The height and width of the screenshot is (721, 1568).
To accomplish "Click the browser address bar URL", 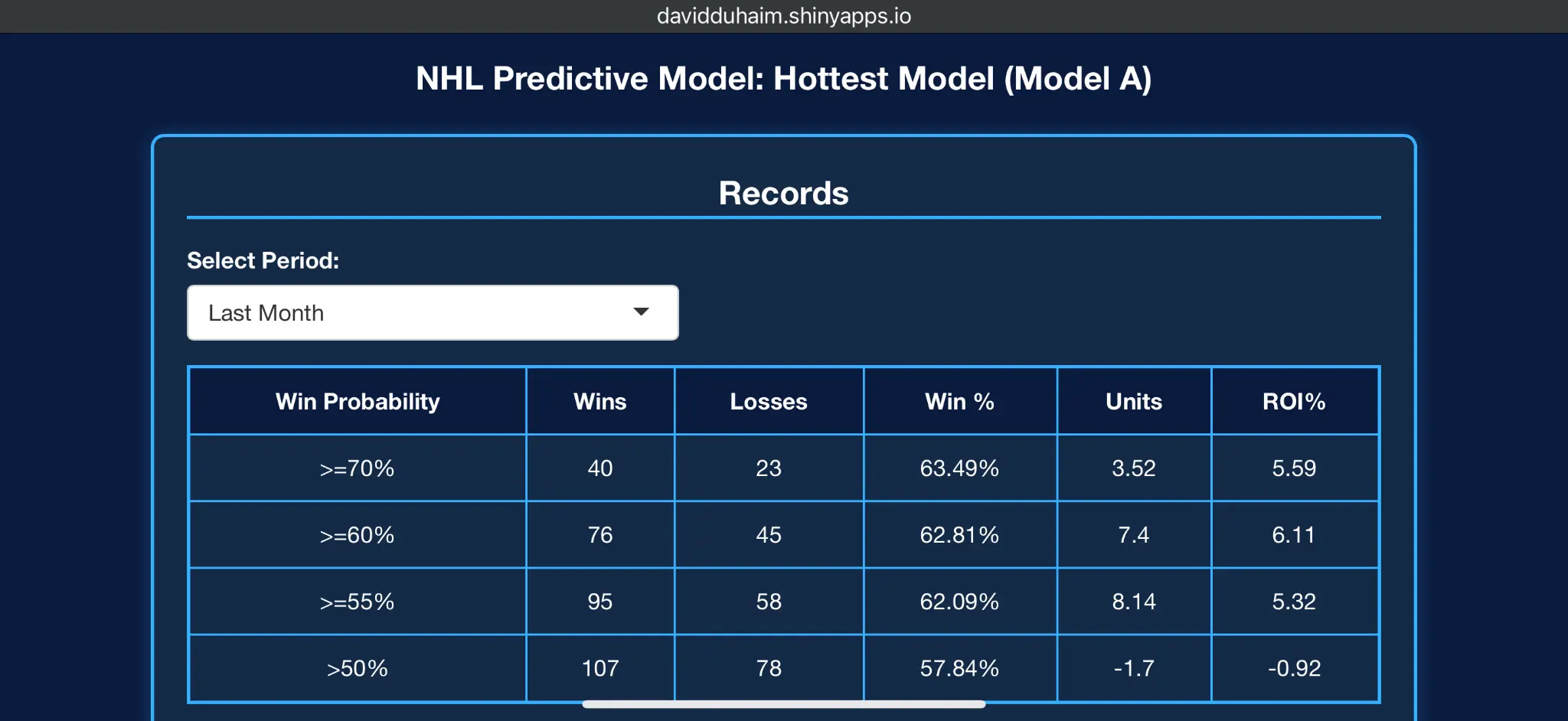I will (783, 16).
